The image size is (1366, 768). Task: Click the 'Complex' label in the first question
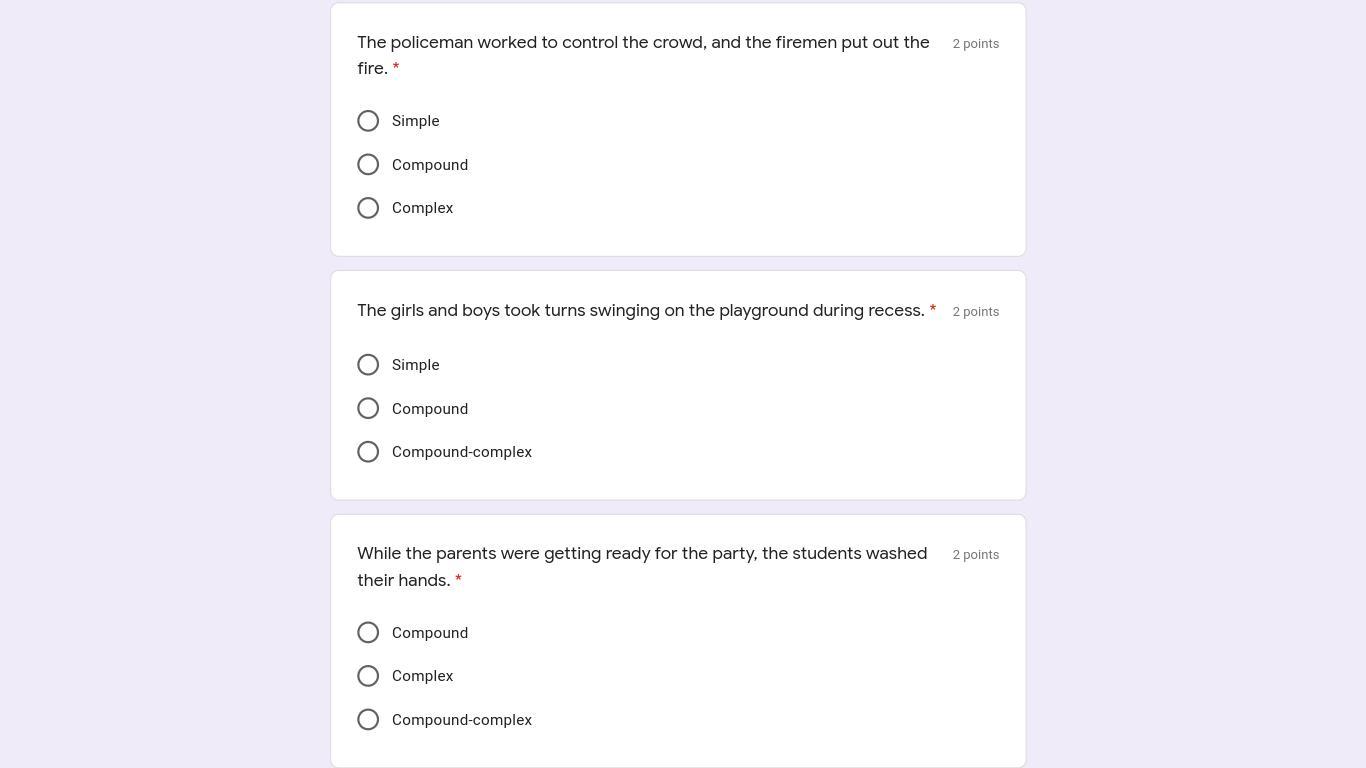coord(422,208)
